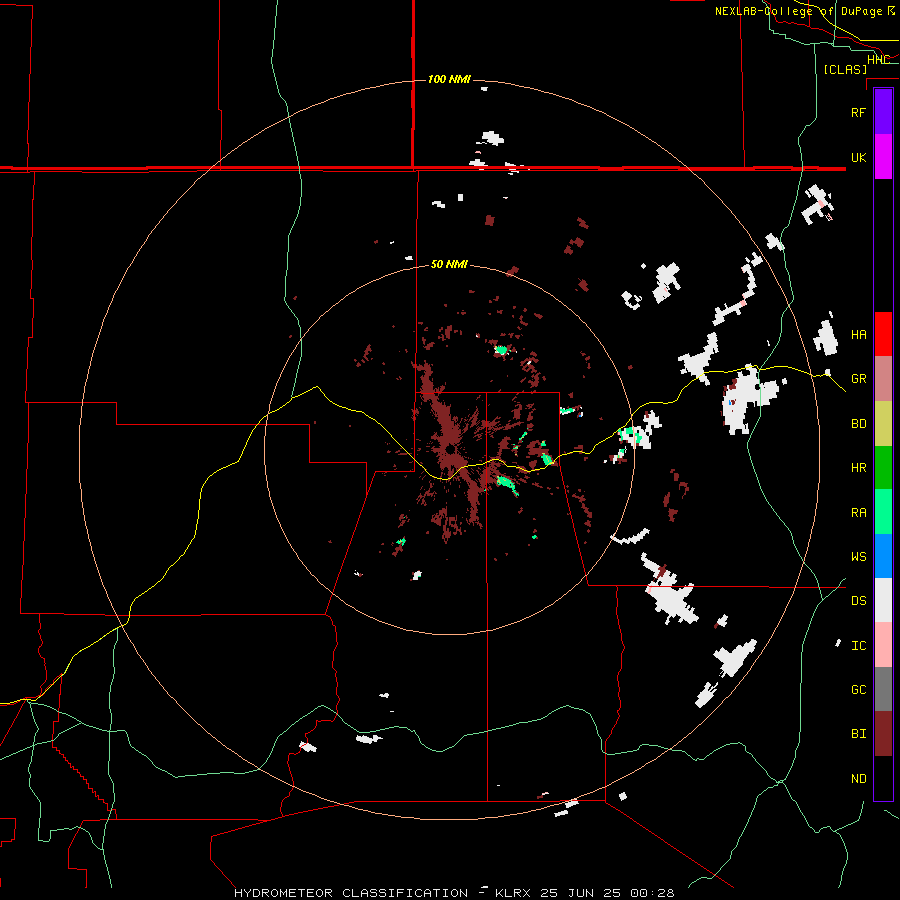900x900 pixels.
Task: Click the ND legend label
Action: coord(859,779)
